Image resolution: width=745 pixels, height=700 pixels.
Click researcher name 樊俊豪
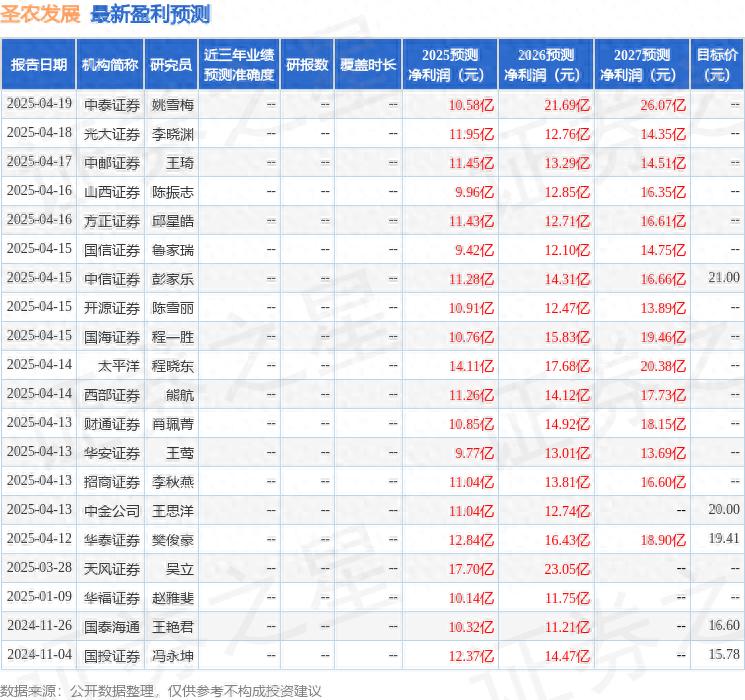click(x=173, y=540)
